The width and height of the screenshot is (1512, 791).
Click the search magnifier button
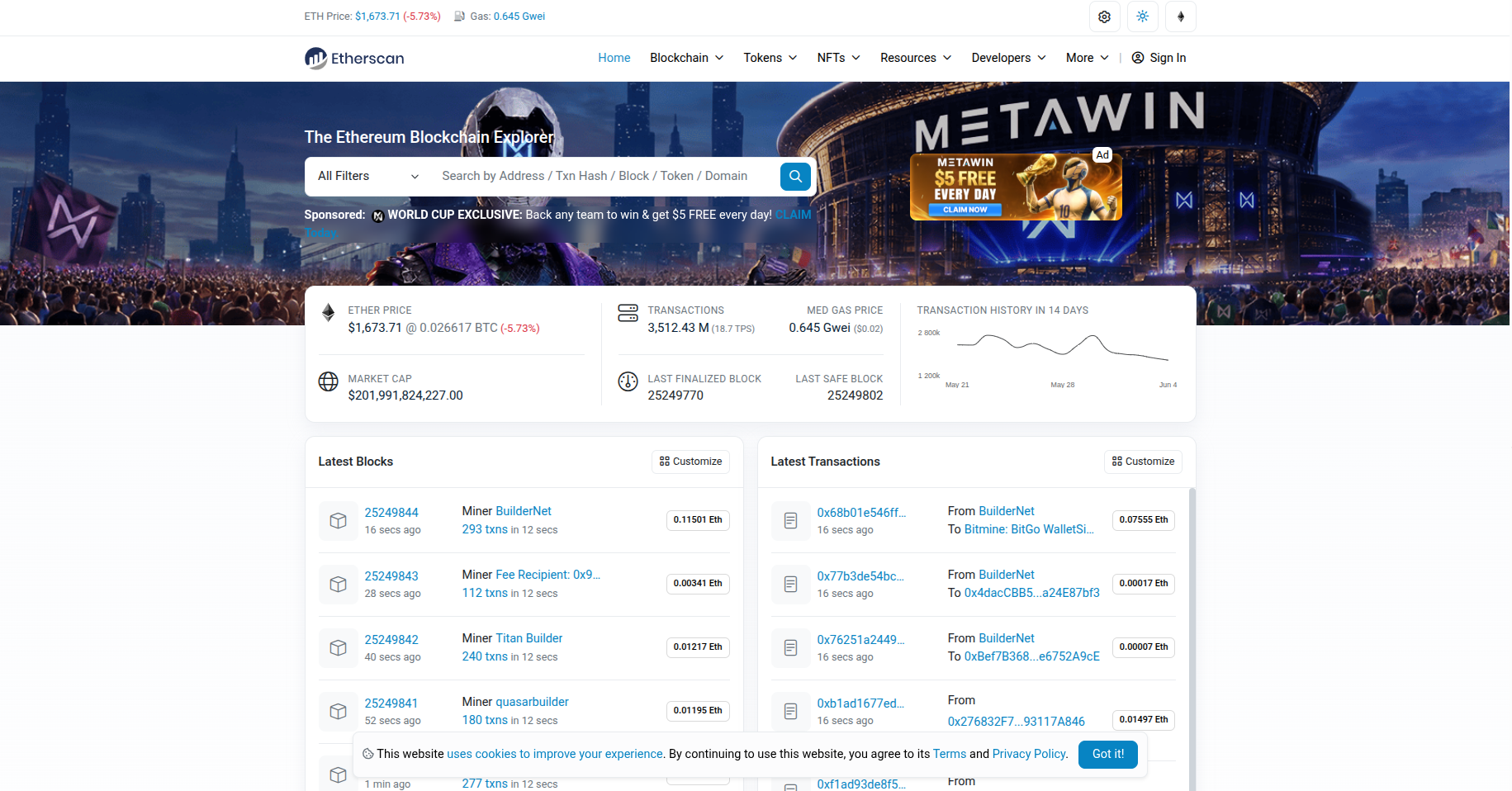point(795,176)
